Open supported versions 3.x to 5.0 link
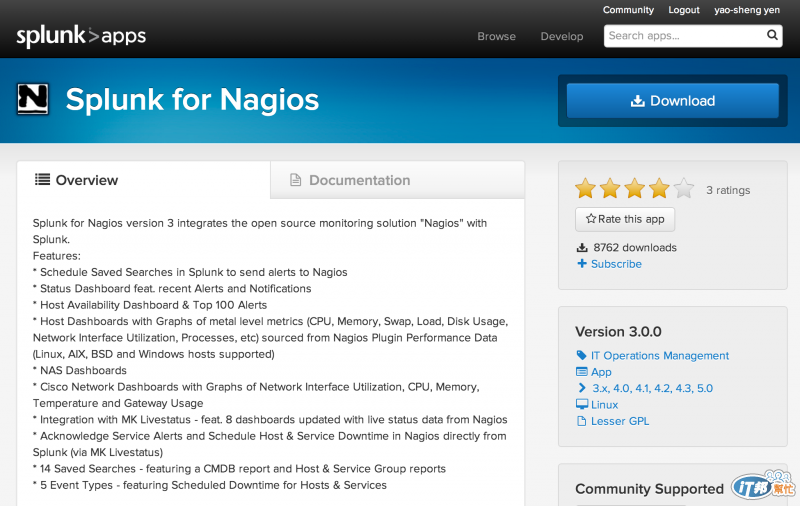The image size is (800, 506). click(x=653, y=388)
